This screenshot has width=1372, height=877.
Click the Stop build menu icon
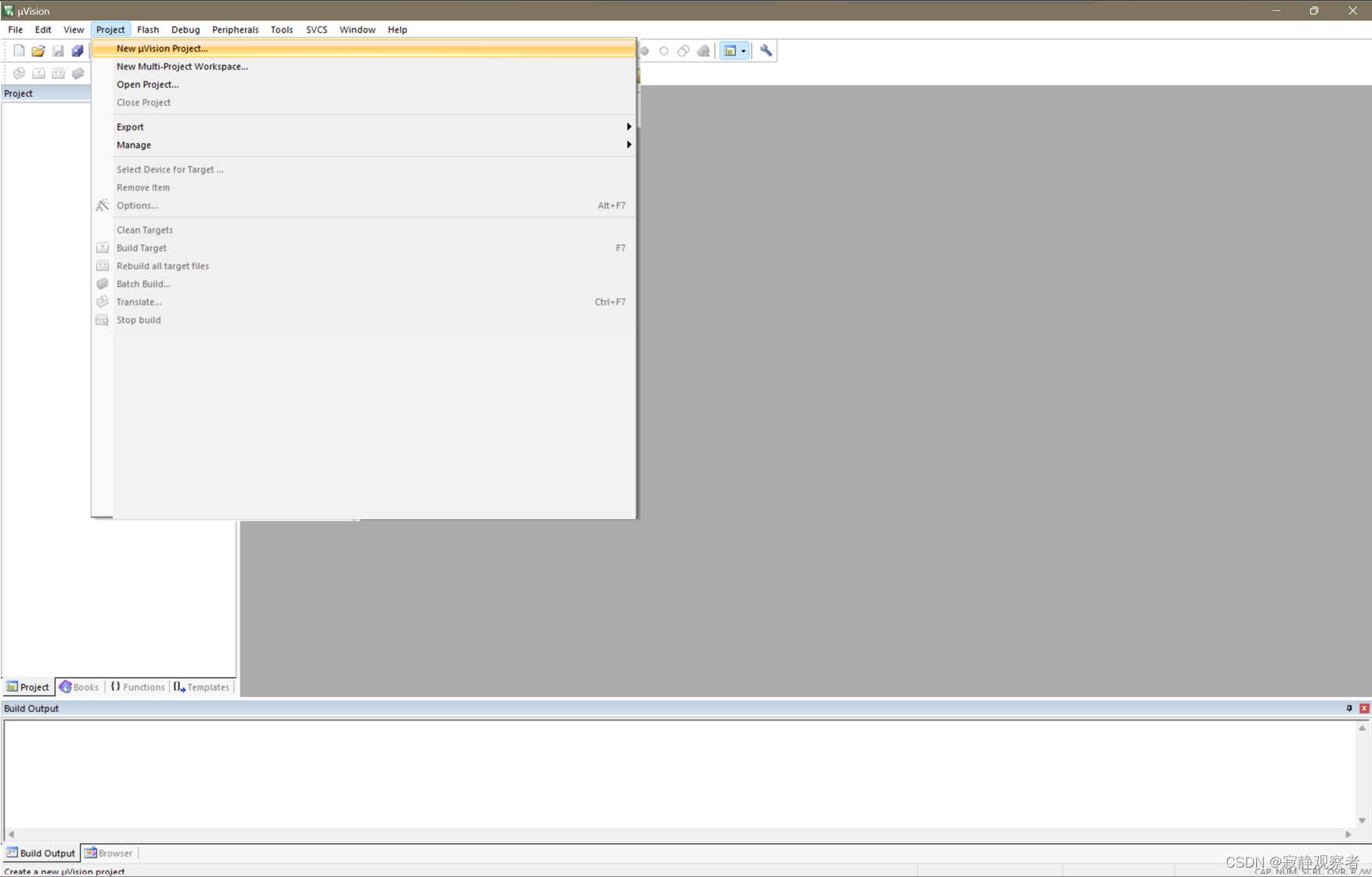click(103, 319)
